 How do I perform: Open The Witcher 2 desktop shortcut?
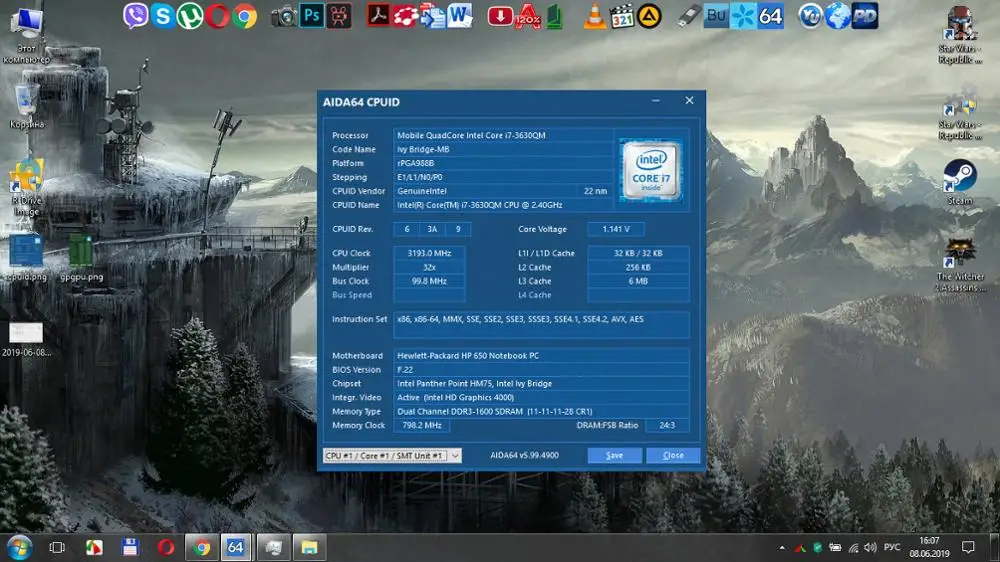click(960, 264)
